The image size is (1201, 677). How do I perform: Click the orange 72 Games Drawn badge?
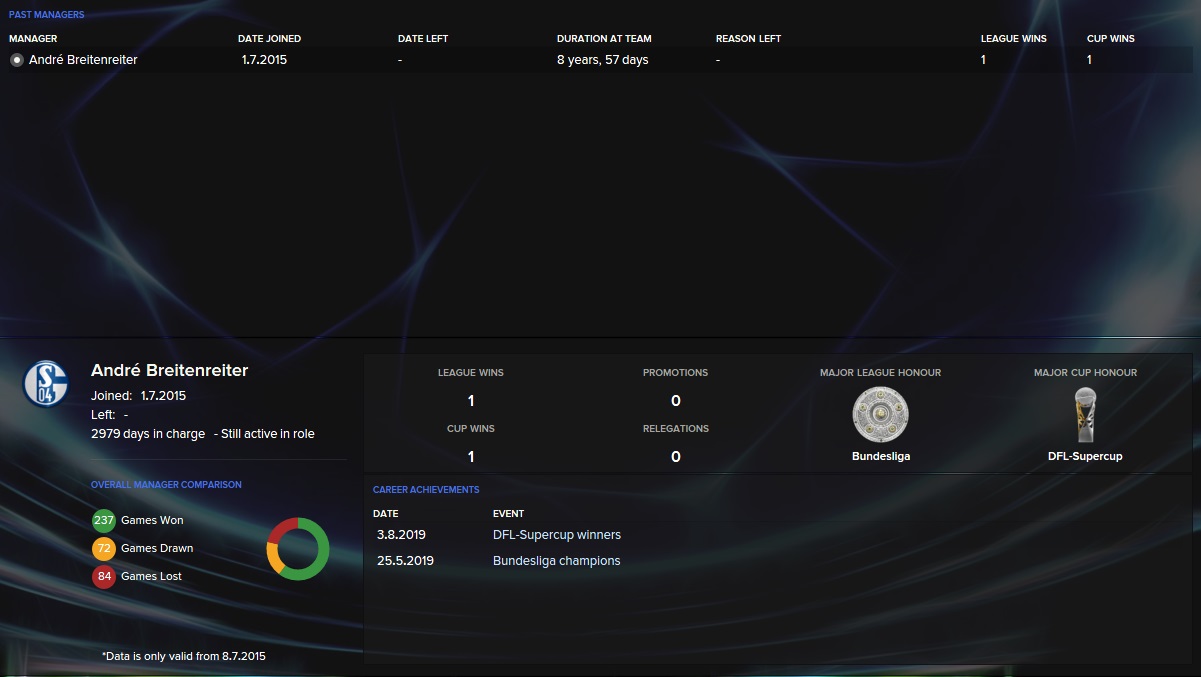[x=104, y=548]
